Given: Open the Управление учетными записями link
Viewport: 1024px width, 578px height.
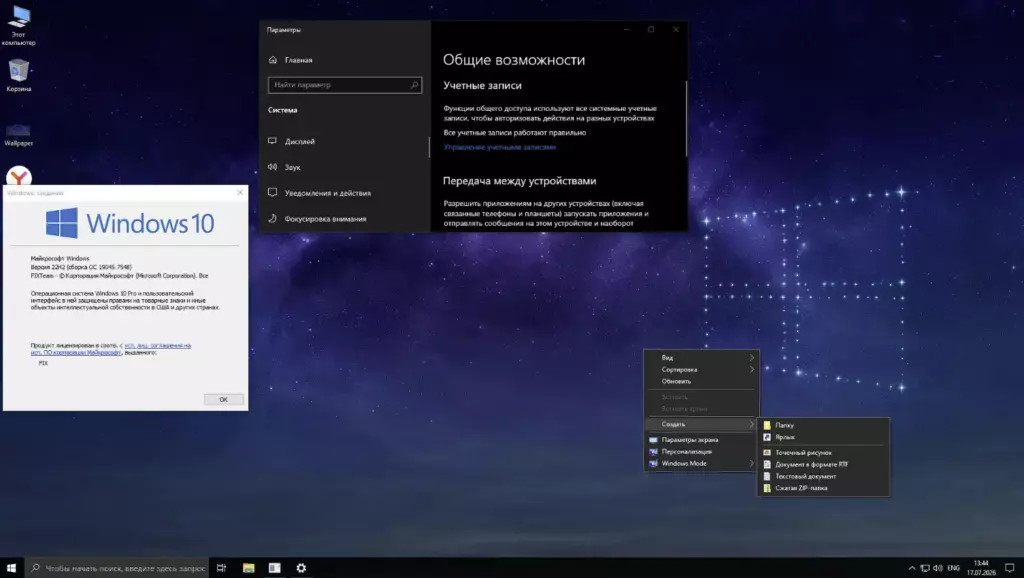Looking at the screenshot, I should tap(500, 147).
